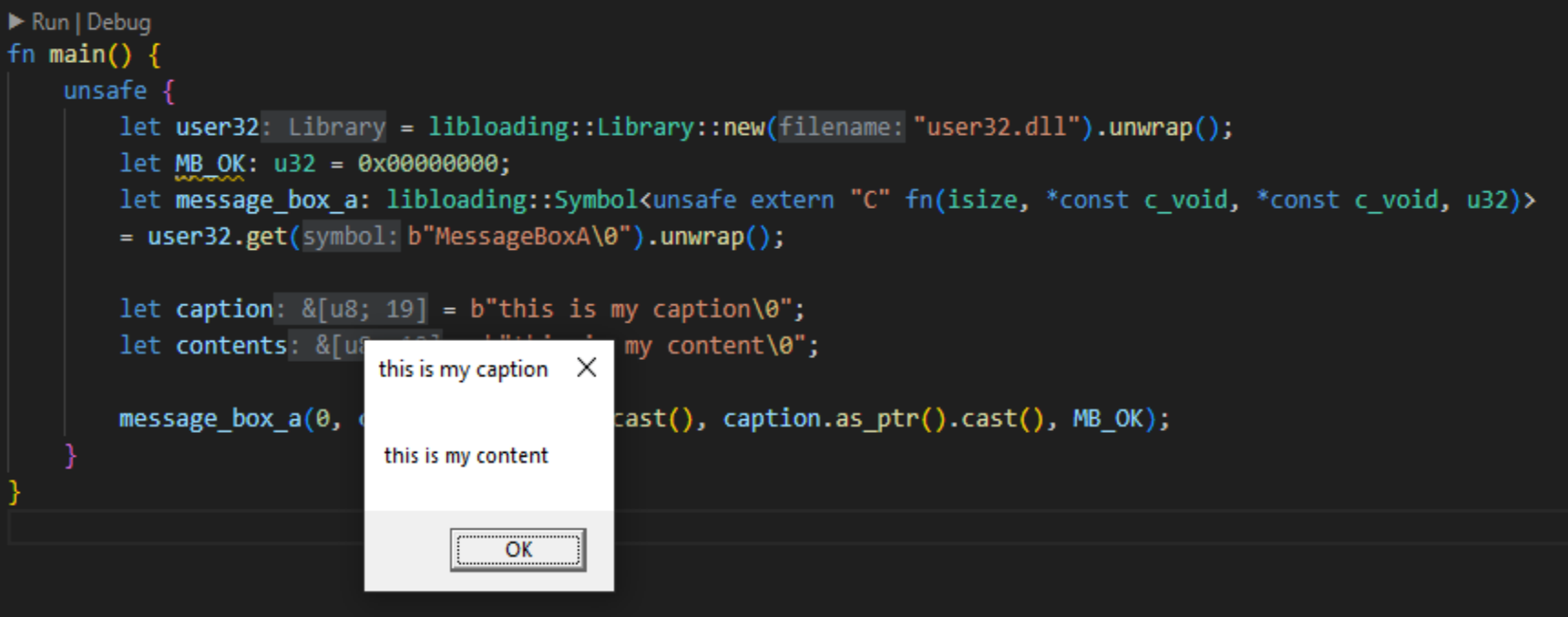Click the 'unsafe' keyword

click(105, 91)
